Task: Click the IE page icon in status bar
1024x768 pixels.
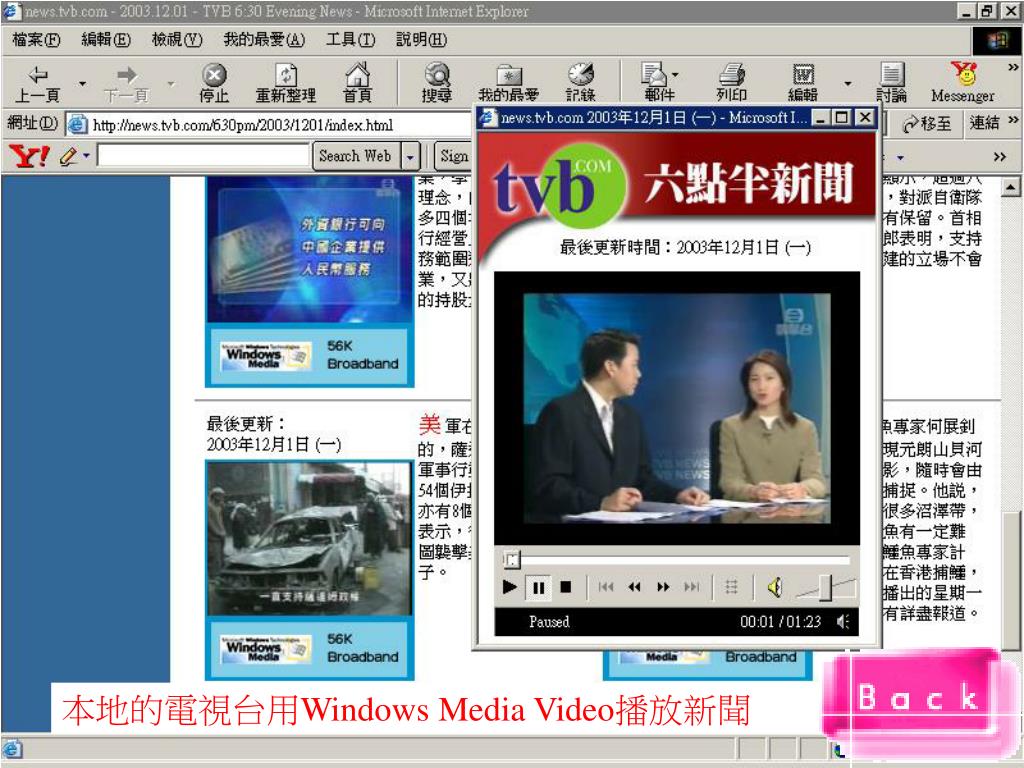Action: coord(12,750)
